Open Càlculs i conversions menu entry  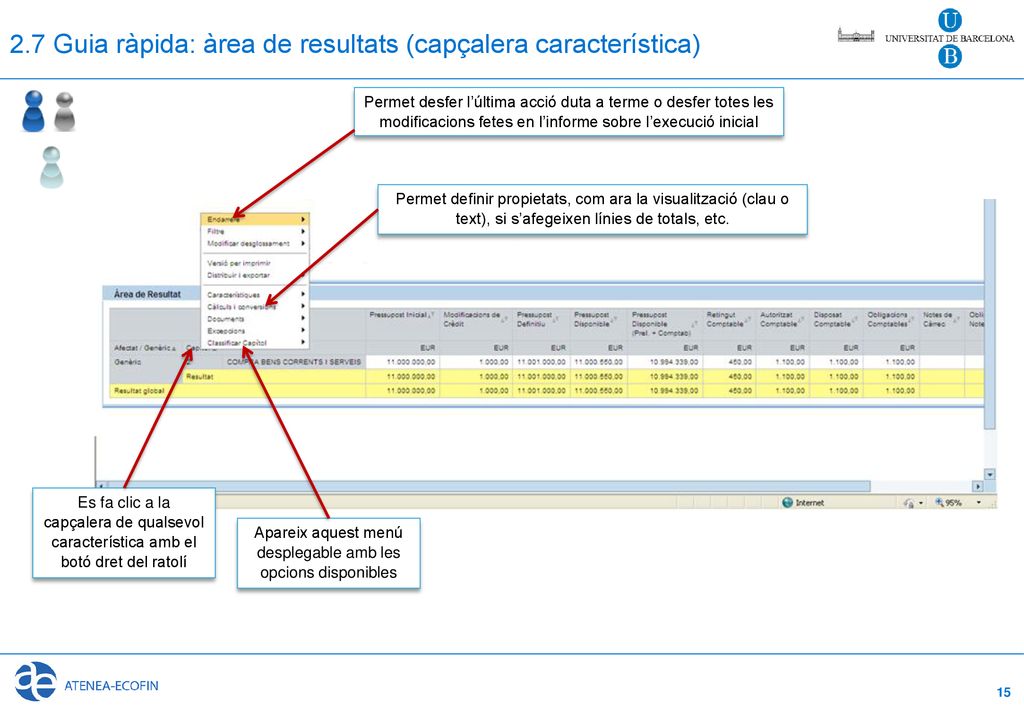(x=254, y=307)
